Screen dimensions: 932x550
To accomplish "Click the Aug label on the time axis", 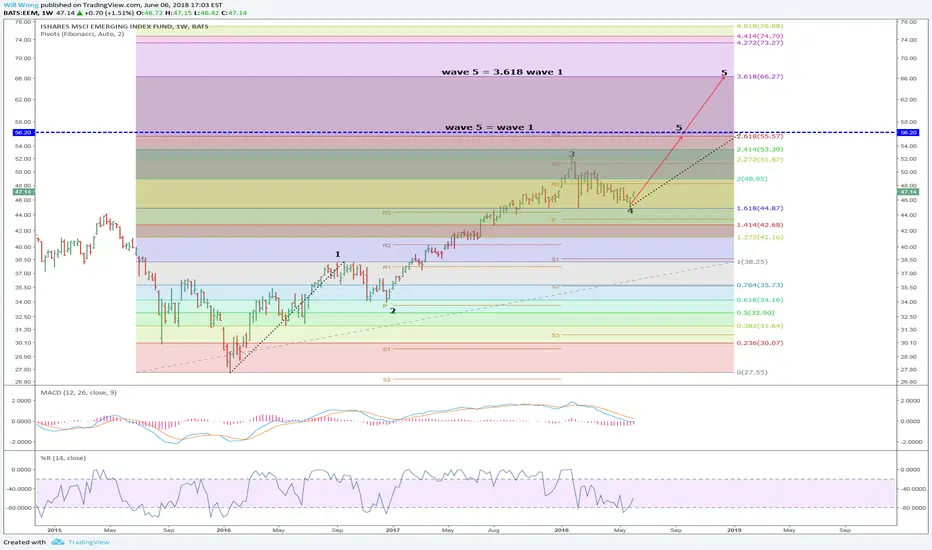I will pyautogui.click(x=494, y=530).
